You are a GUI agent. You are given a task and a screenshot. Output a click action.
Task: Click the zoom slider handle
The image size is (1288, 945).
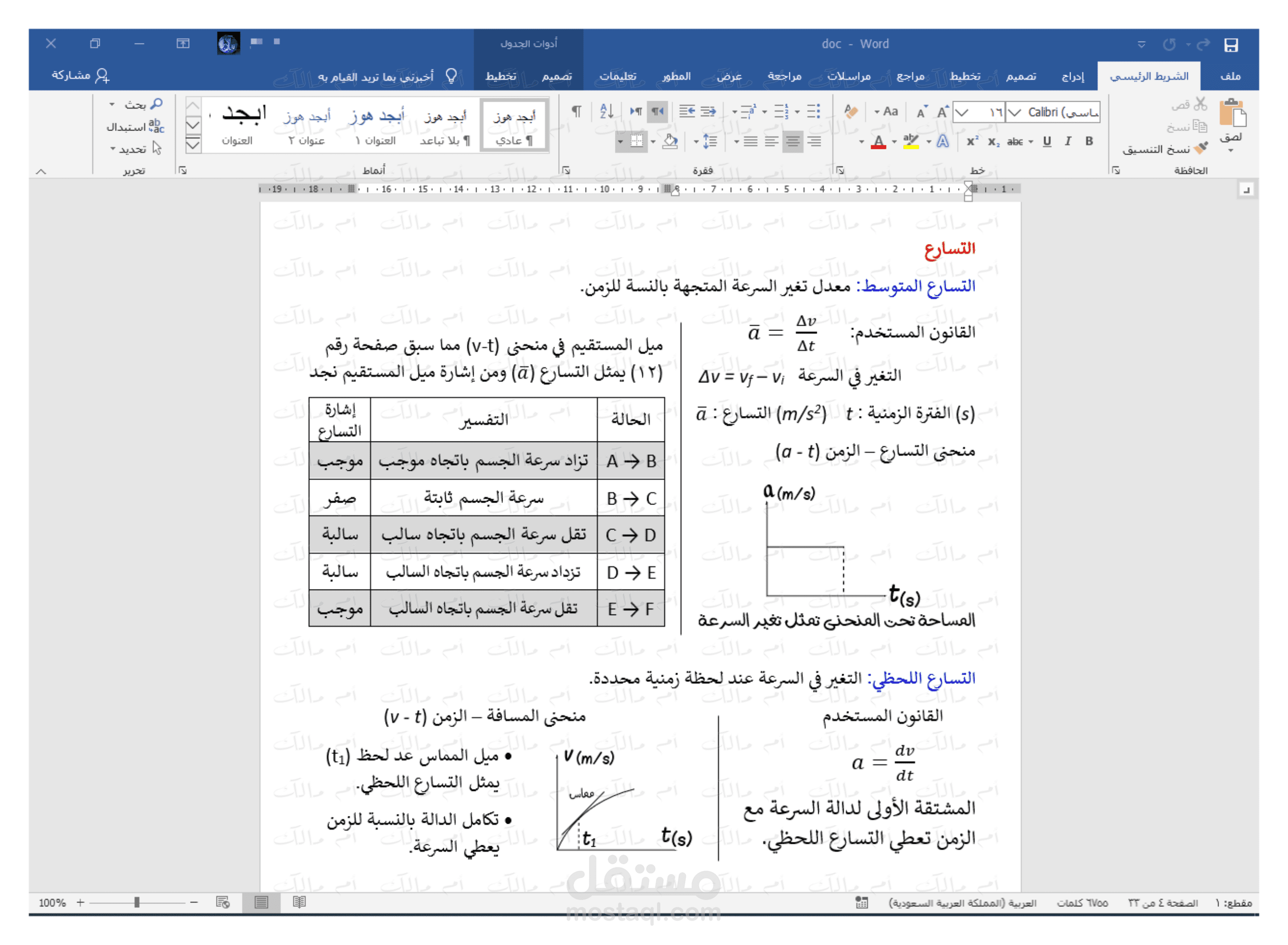pyautogui.click(x=137, y=902)
